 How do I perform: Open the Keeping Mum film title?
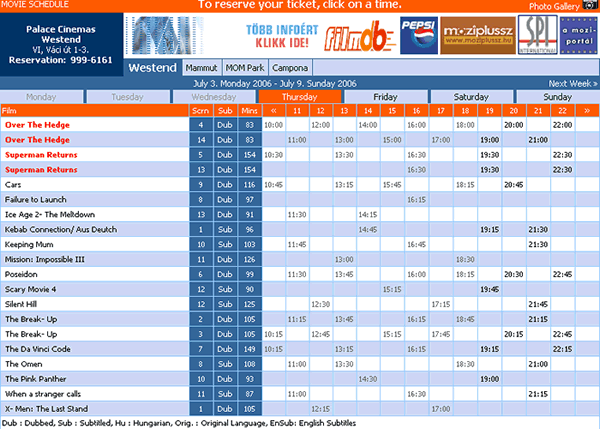(29, 244)
